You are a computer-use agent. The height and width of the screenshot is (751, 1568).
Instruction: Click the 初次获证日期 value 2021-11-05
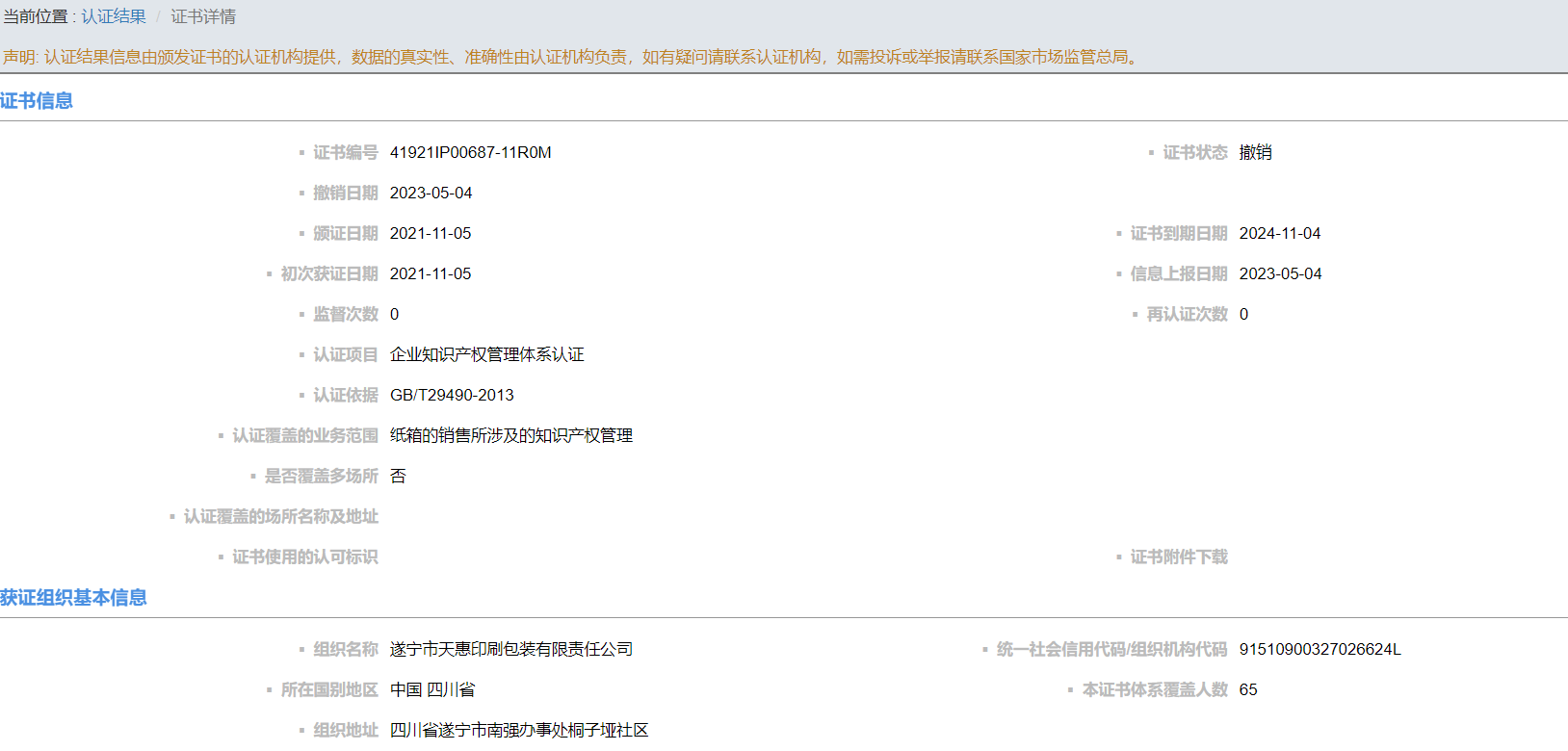431,273
